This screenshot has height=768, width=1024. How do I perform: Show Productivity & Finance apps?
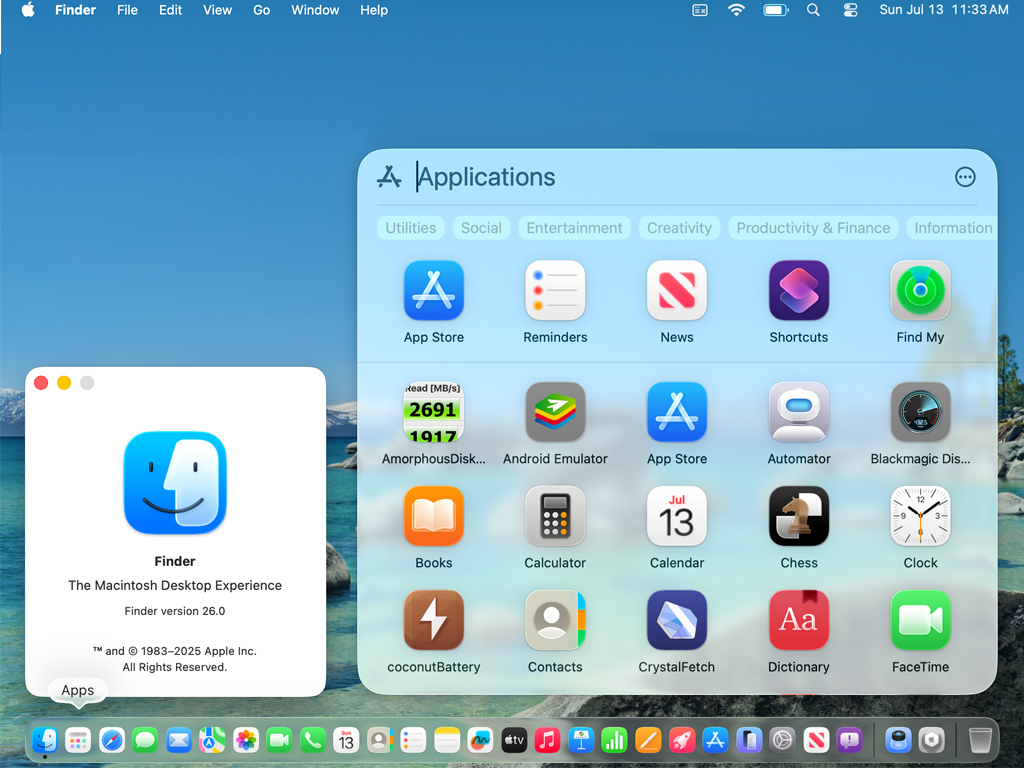tap(813, 228)
